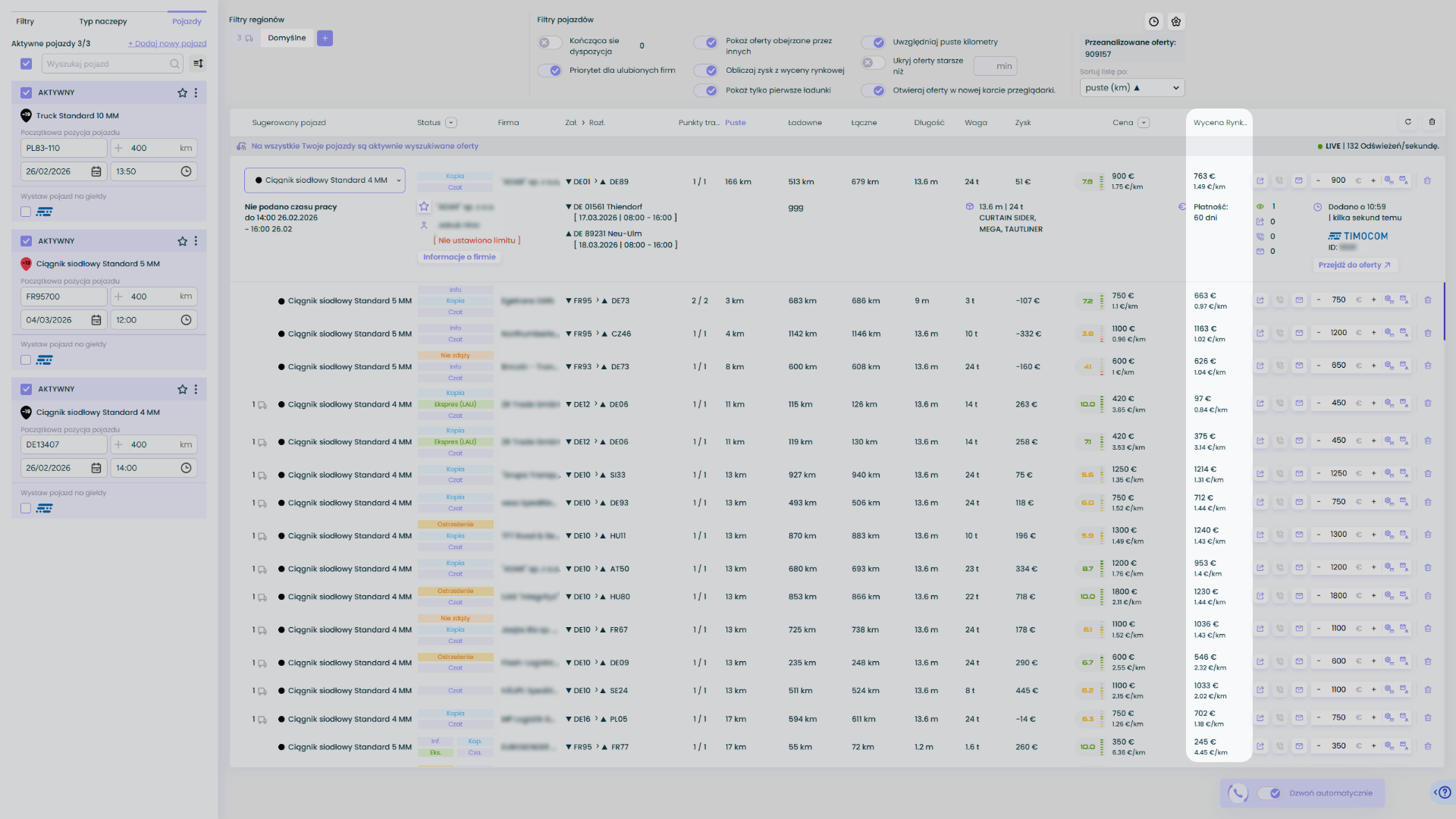Click 'Wyszukaj pojazd' search field
1456x819 pixels.
[x=106, y=64]
